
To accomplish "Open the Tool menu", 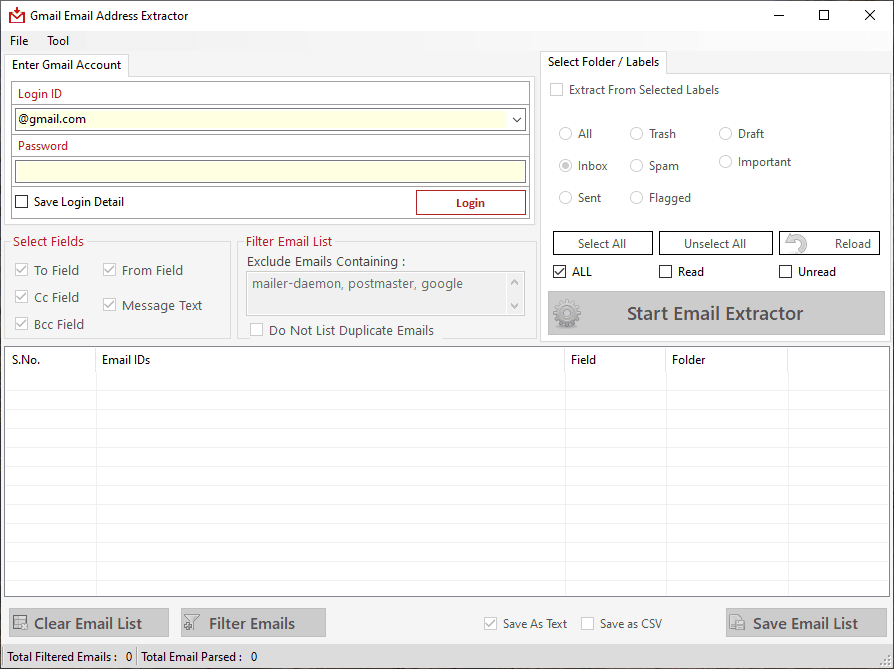I will click(57, 40).
